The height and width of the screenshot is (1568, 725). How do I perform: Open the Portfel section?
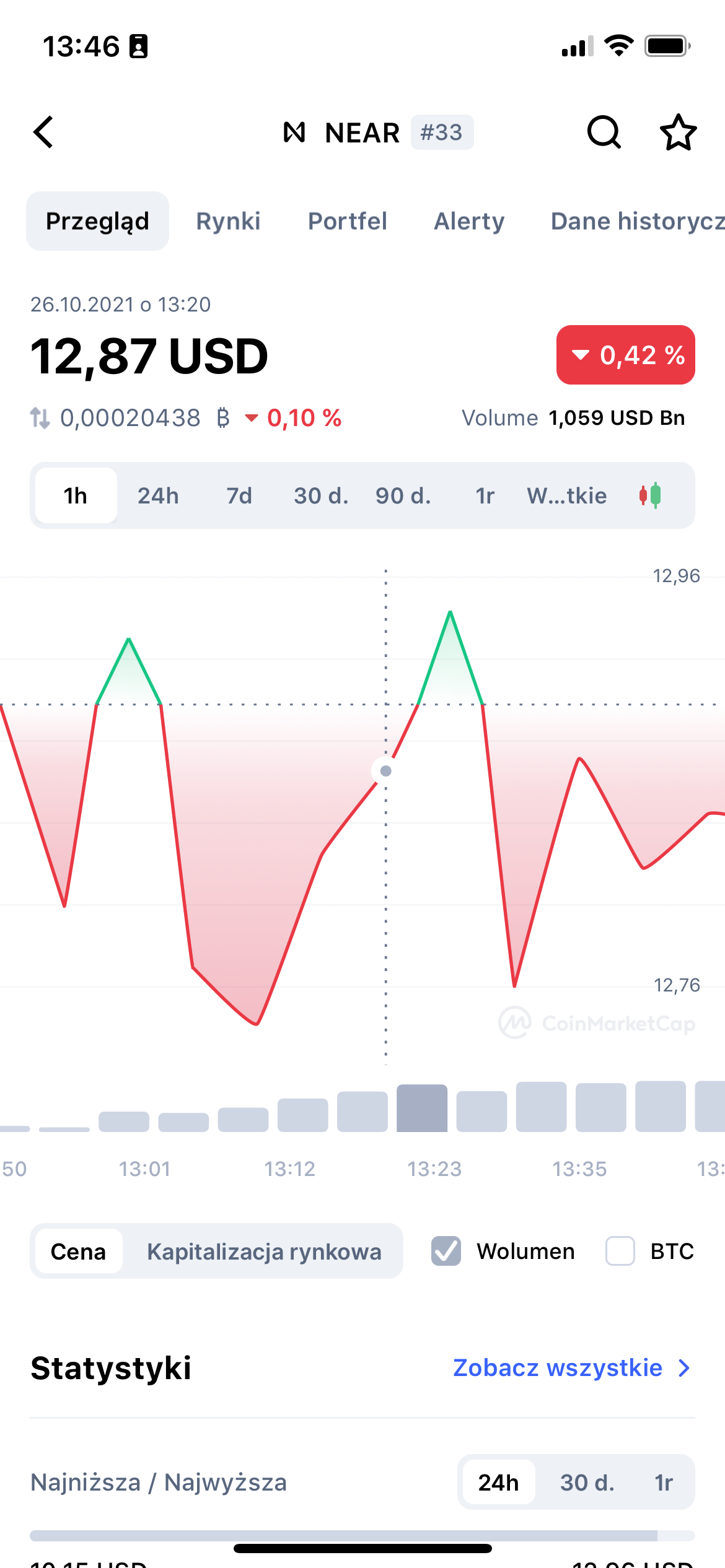(347, 221)
